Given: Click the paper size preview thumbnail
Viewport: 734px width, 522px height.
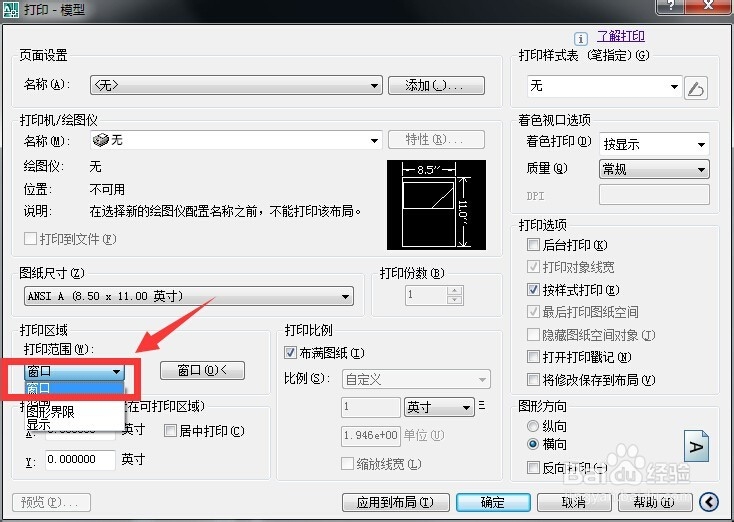Looking at the screenshot, I should pos(436,205).
